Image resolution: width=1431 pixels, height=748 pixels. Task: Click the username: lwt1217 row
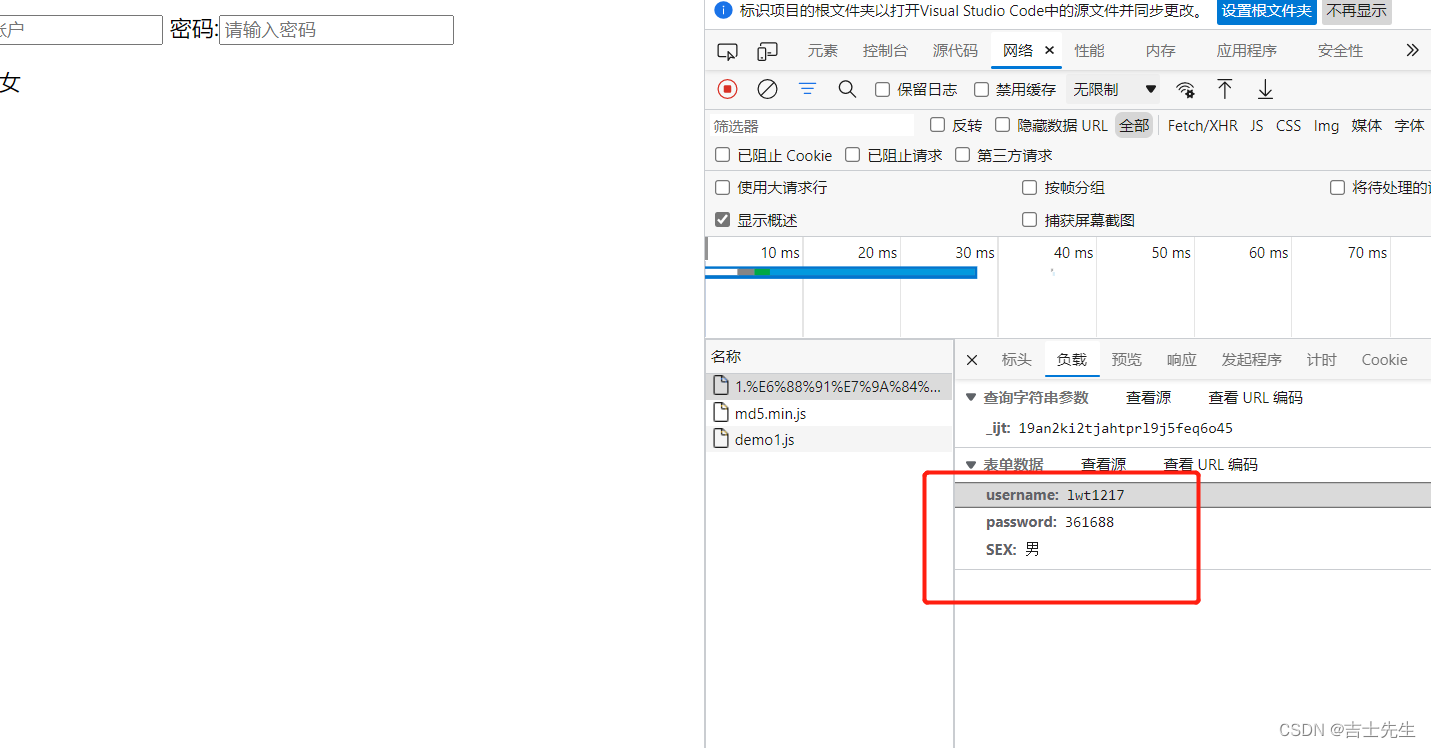(x=1192, y=495)
